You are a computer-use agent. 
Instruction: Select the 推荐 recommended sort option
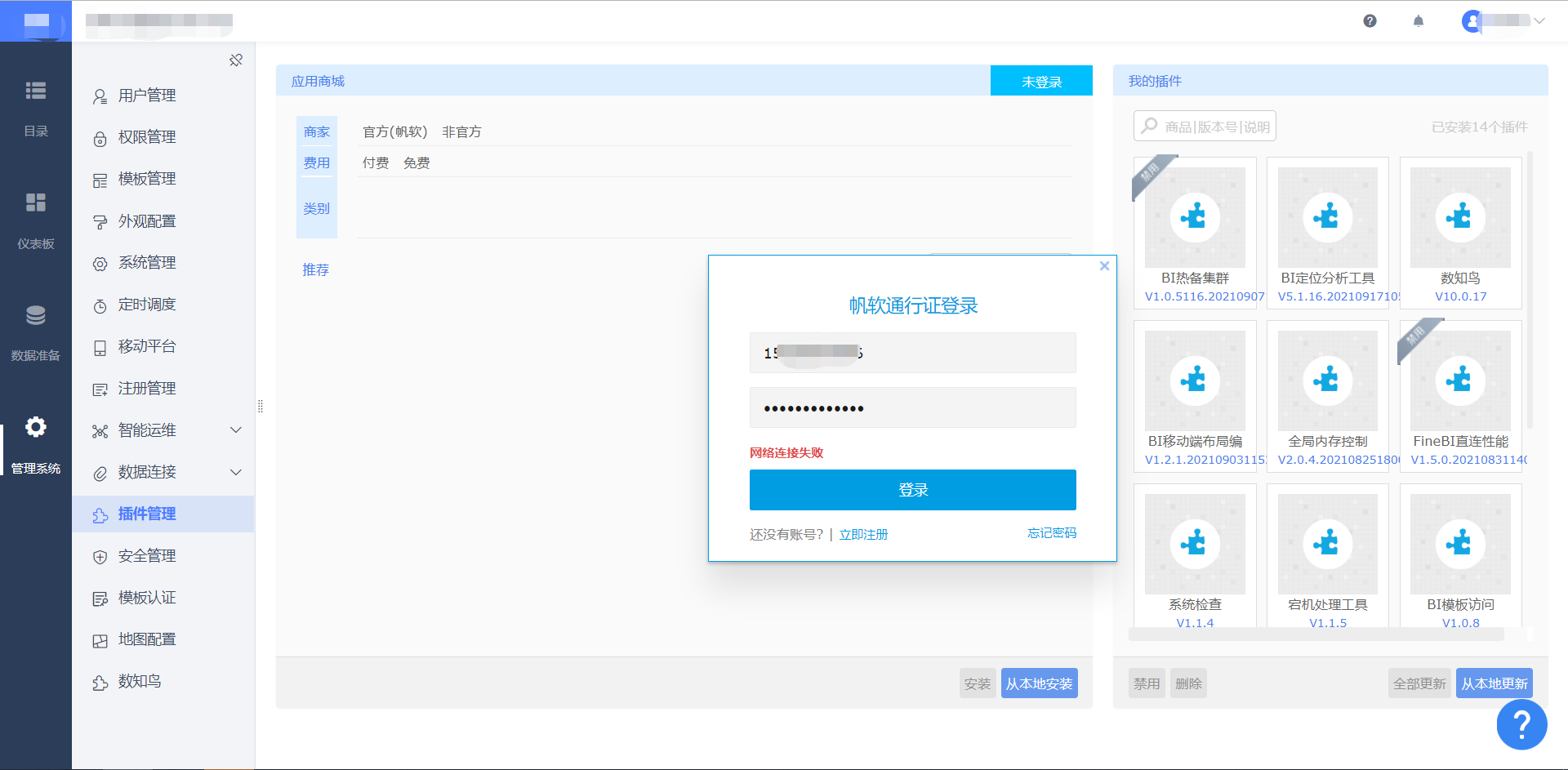pos(316,269)
